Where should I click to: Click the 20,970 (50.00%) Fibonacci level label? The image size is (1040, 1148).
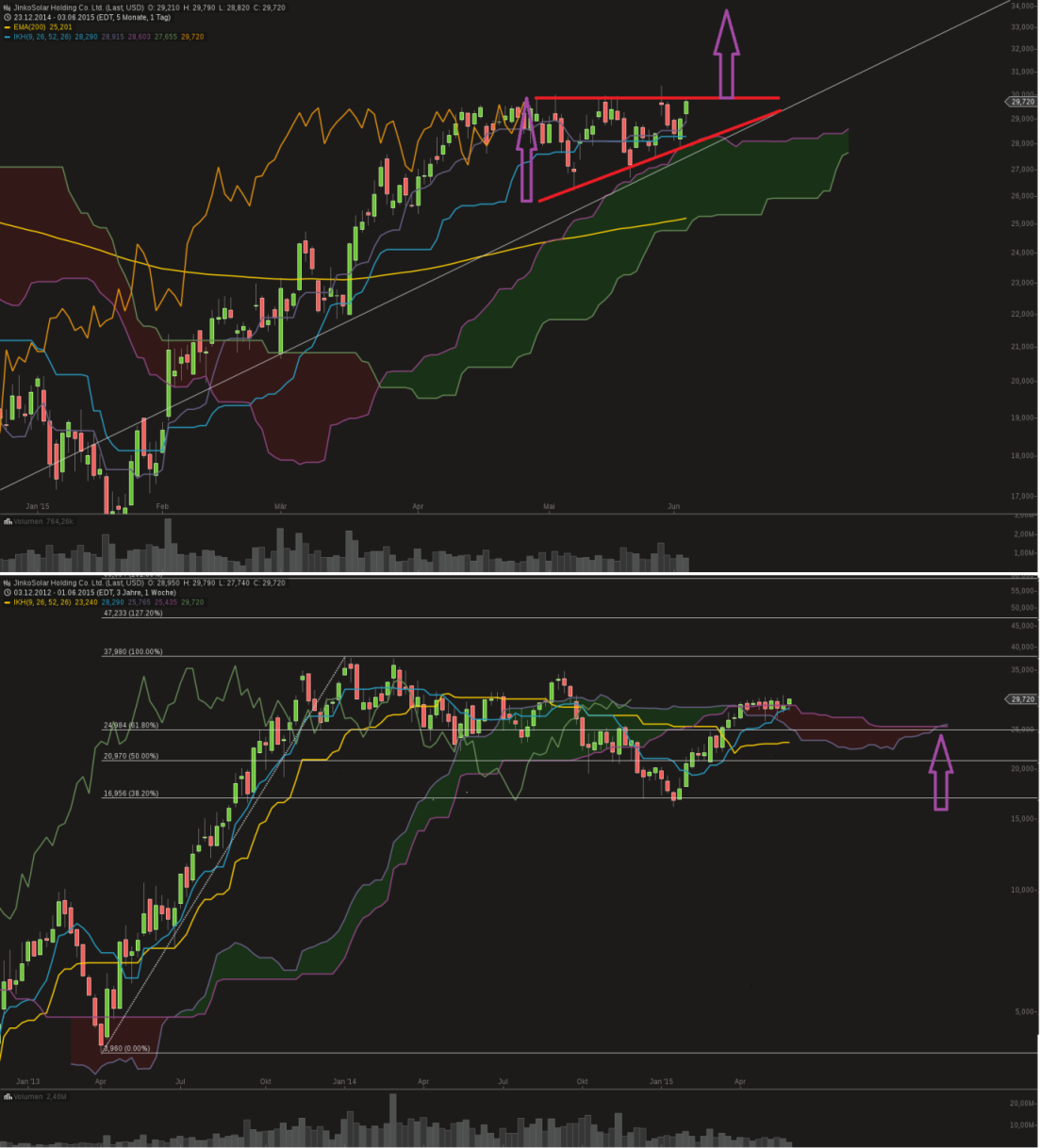131,756
